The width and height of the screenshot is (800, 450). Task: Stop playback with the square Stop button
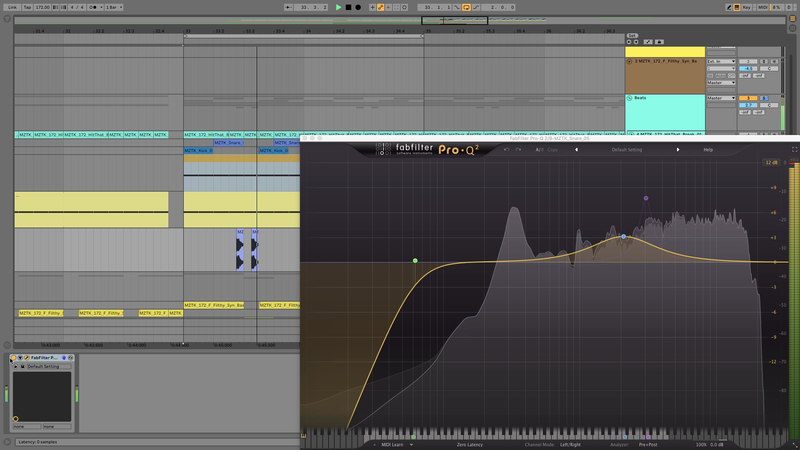coord(348,7)
